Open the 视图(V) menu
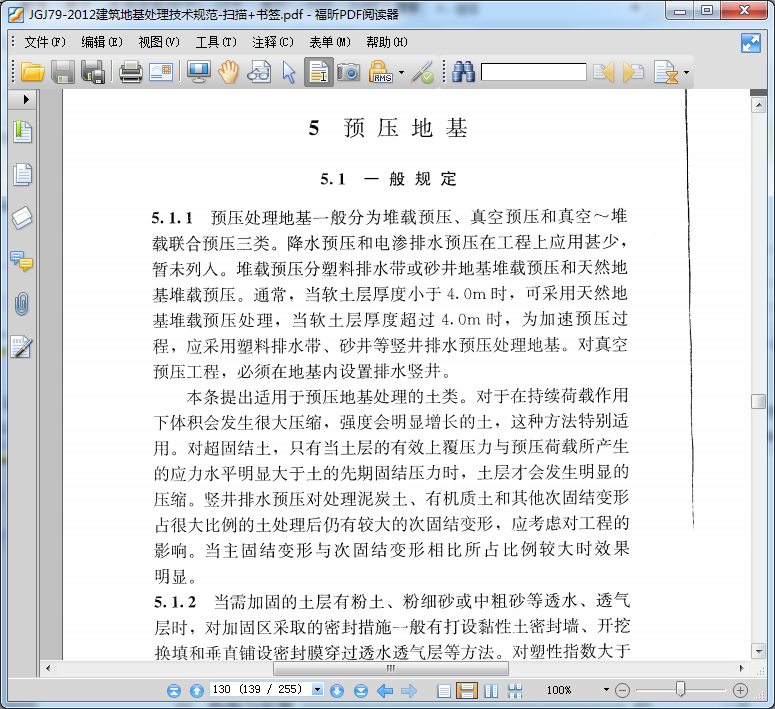The width and height of the screenshot is (775, 709). (159, 43)
